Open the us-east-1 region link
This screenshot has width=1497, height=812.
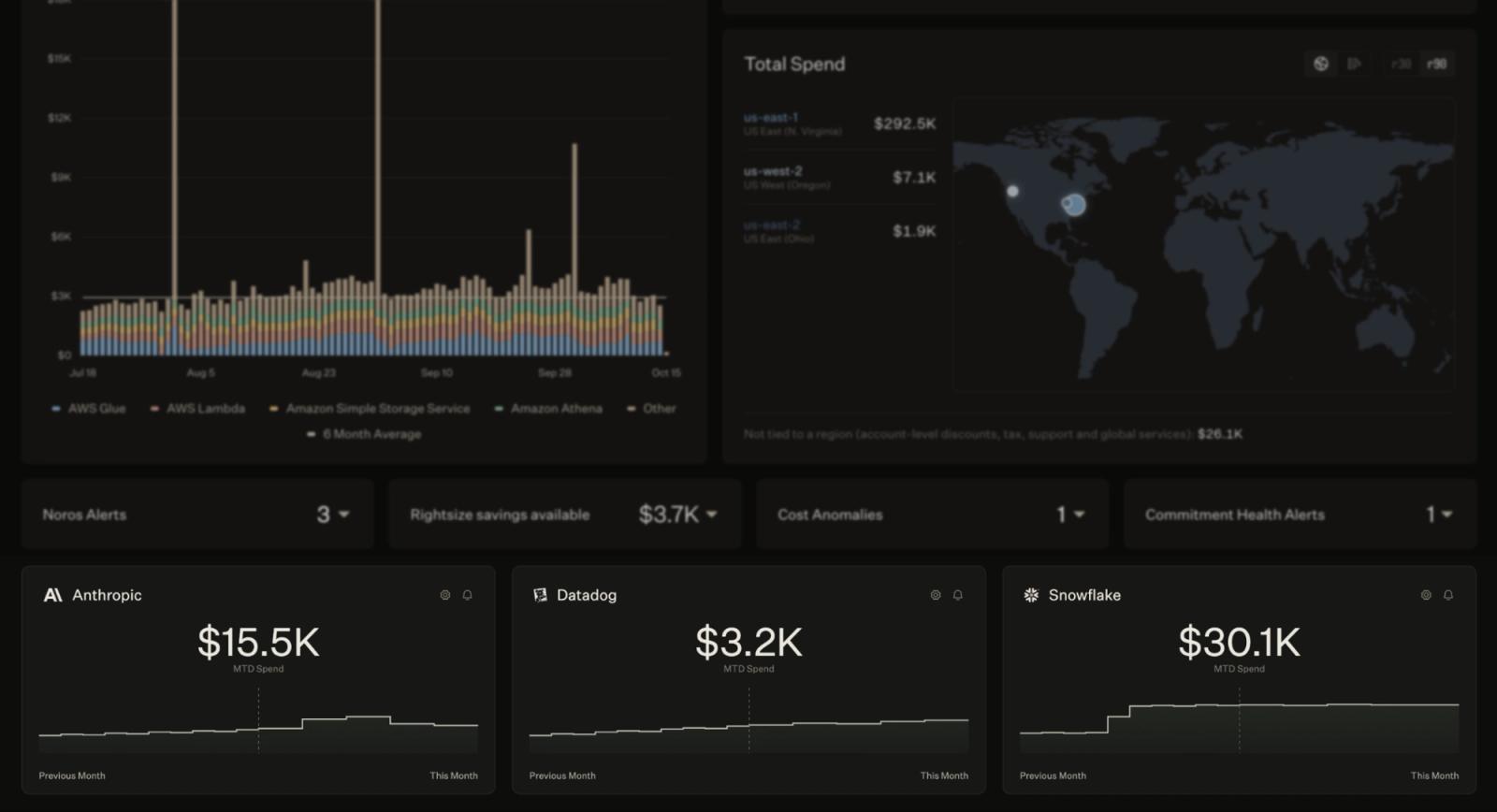pos(771,118)
